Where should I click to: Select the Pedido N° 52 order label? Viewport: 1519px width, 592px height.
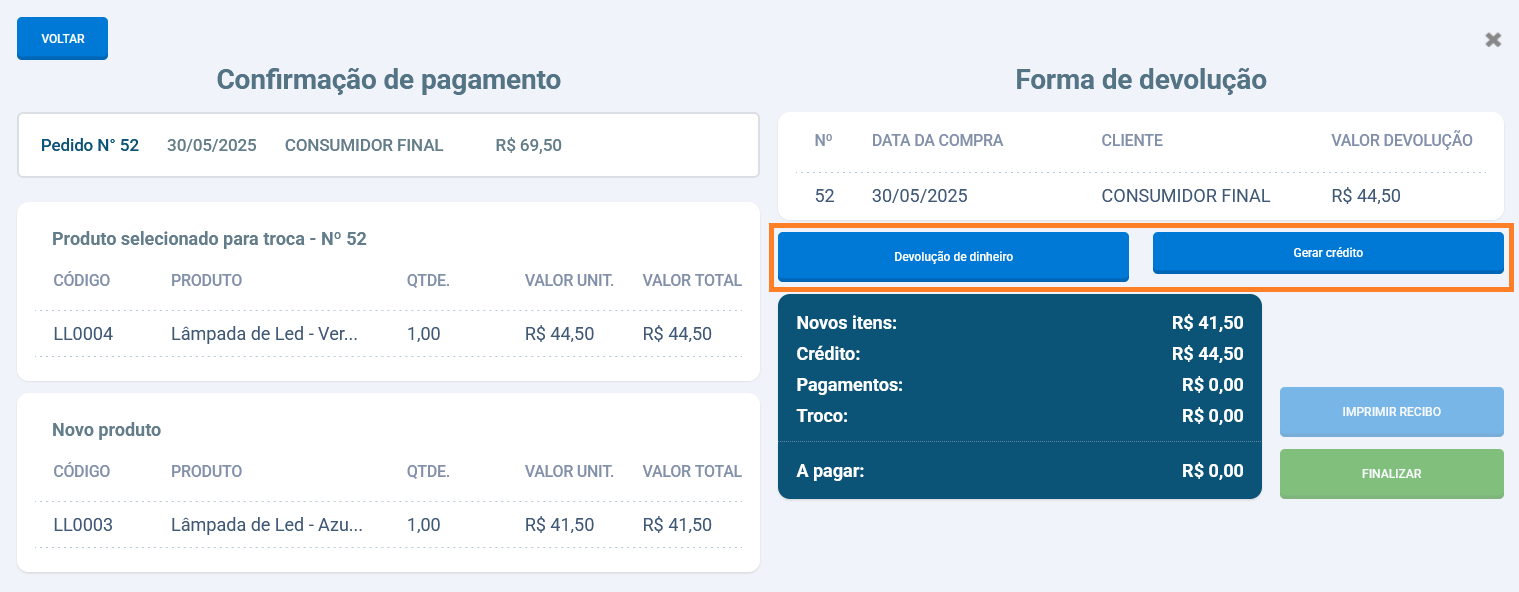click(x=90, y=145)
